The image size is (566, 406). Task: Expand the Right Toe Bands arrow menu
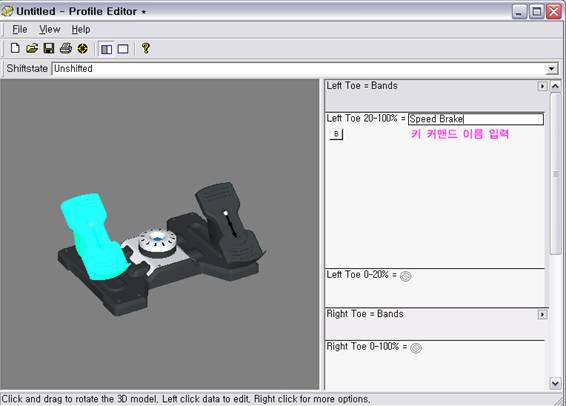click(542, 315)
